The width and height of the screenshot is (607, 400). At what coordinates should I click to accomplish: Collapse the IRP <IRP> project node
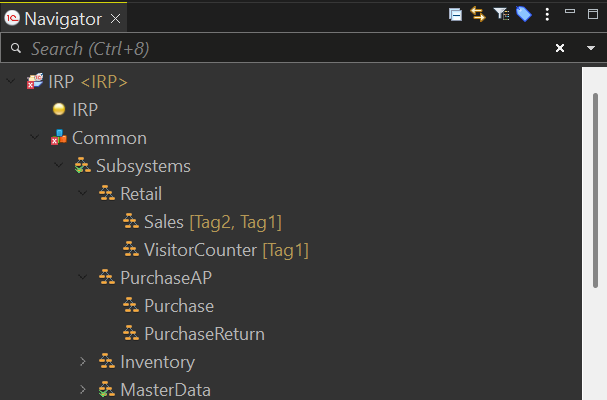[x=11, y=81]
